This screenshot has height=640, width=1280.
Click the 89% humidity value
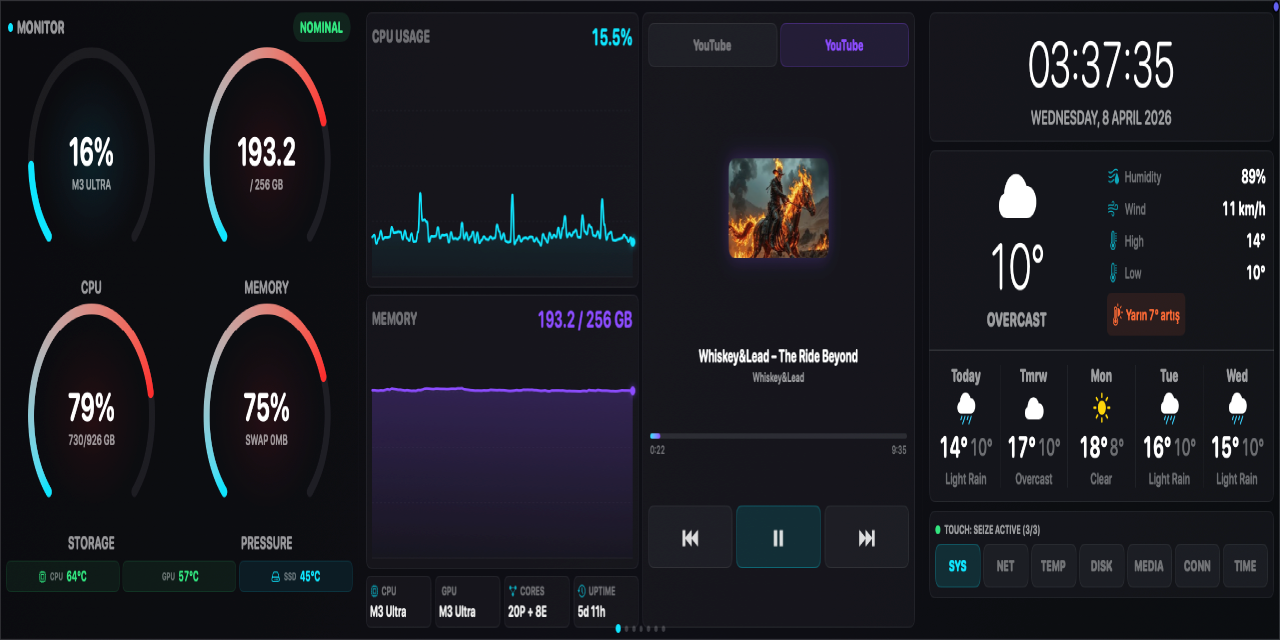coord(1253,177)
